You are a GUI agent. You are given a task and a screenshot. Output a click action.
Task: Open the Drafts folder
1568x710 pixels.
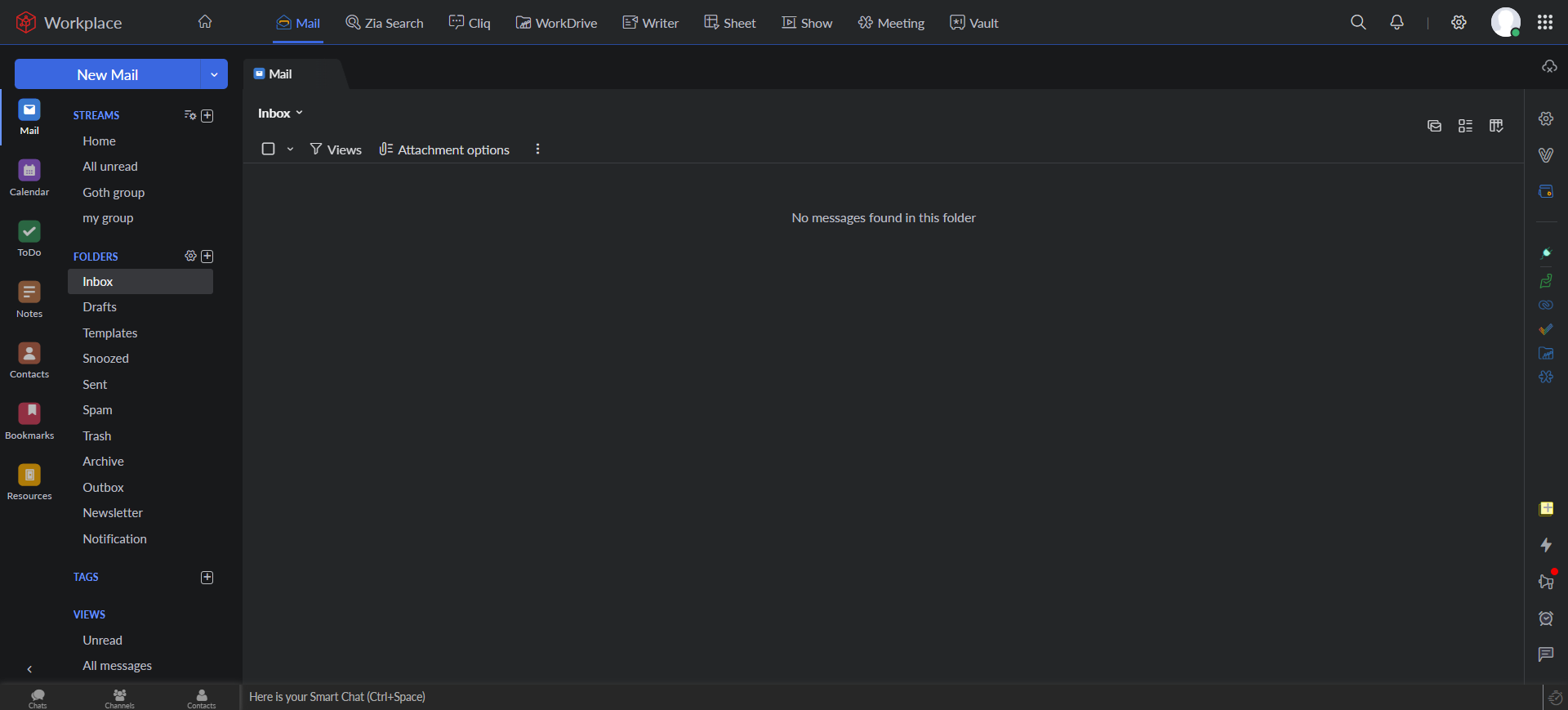point(100,307)
